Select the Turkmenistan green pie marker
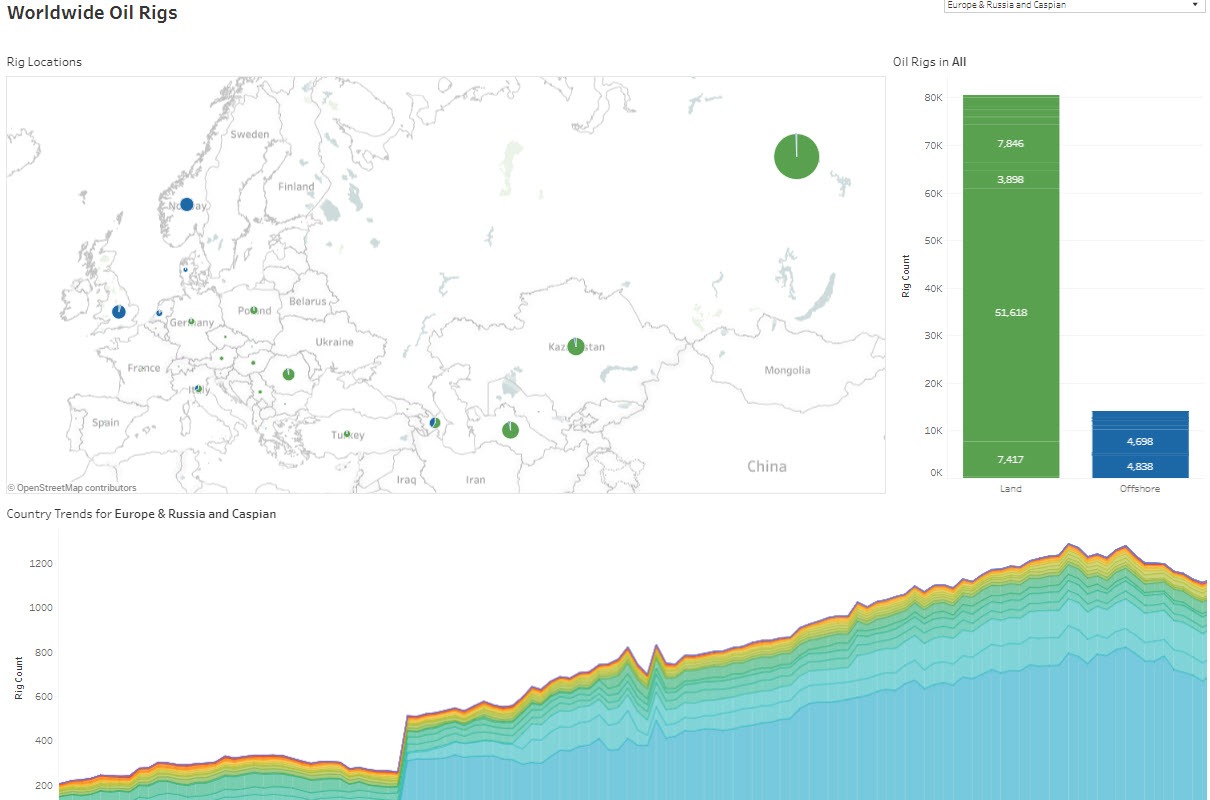 coord(510,430)
